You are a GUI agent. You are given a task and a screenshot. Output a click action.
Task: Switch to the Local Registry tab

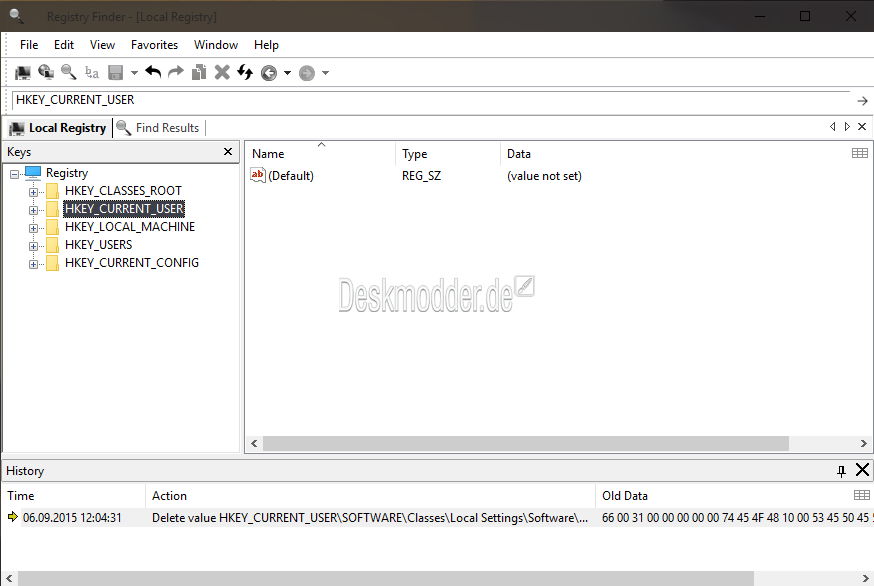[58, 128]
